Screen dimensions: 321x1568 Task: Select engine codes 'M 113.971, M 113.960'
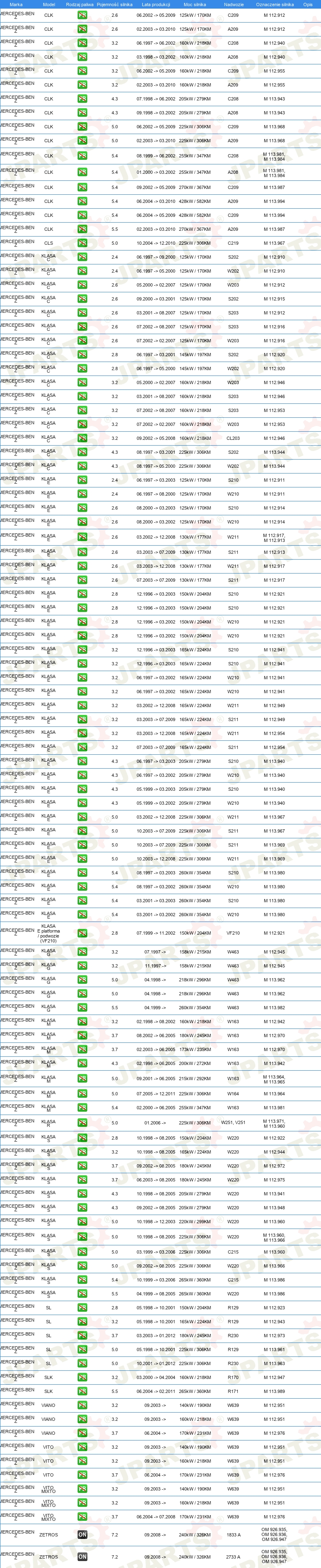click(274, 1123)
